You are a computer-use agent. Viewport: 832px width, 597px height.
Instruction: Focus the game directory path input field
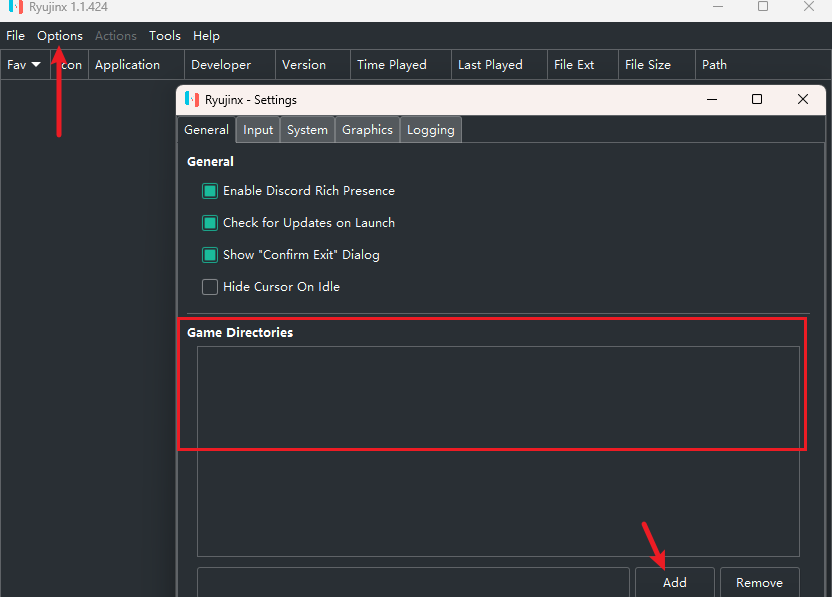pos(413,582)
